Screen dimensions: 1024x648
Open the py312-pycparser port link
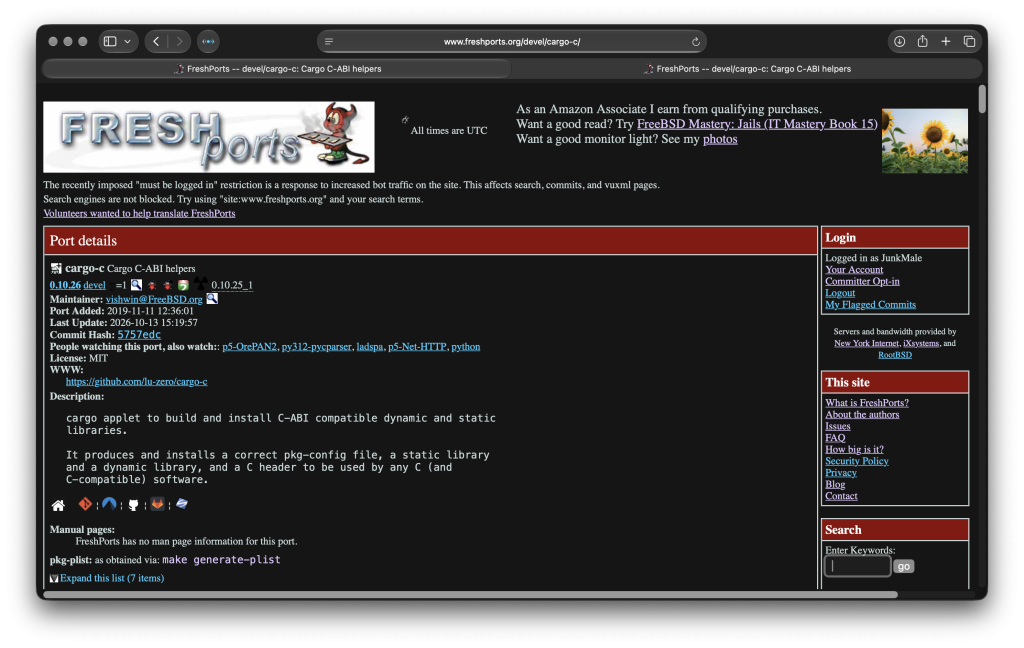[317, 347]
